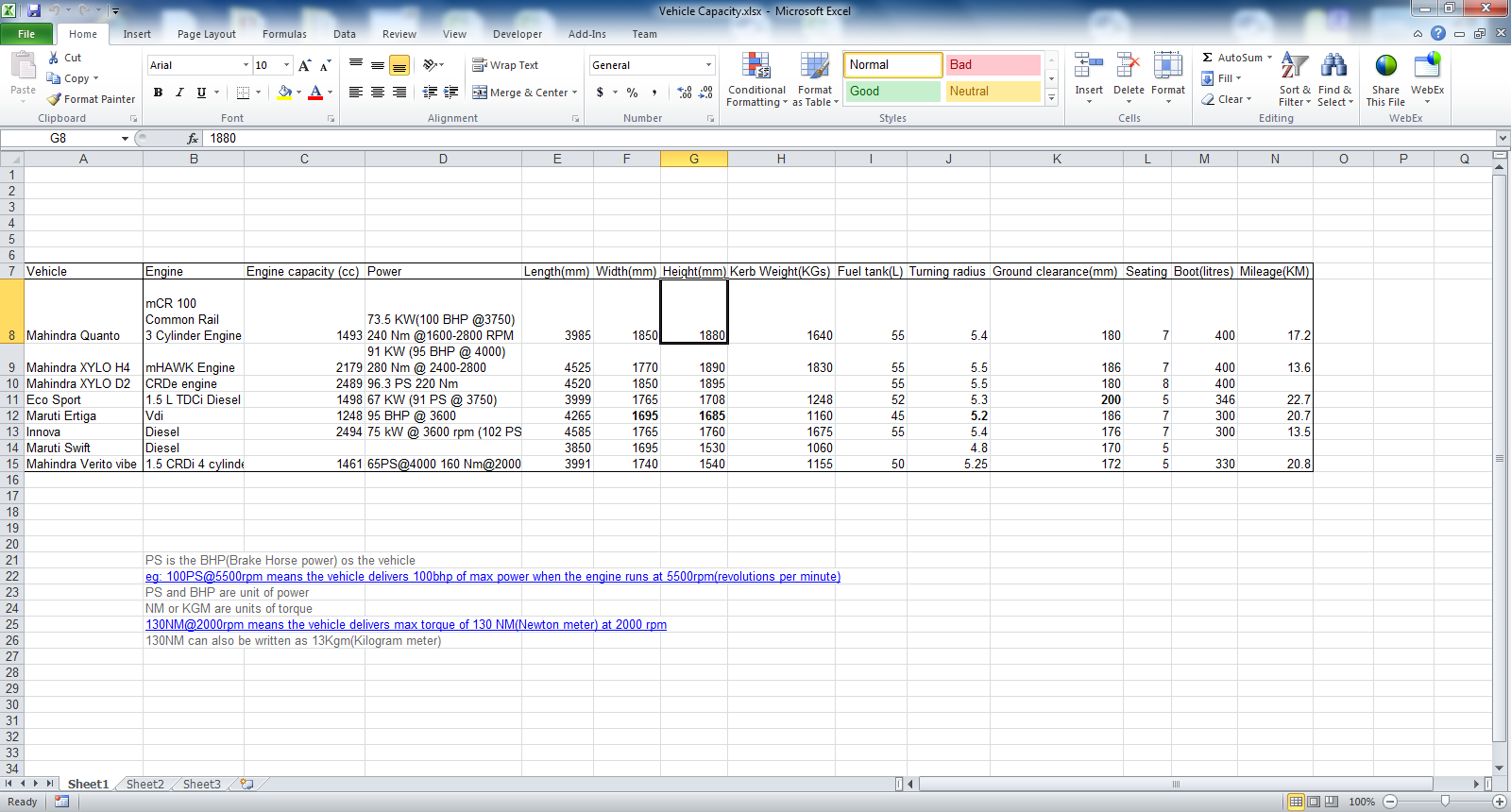
Task: Open the 130NM@2000rpm torque link
Action: 406,625
